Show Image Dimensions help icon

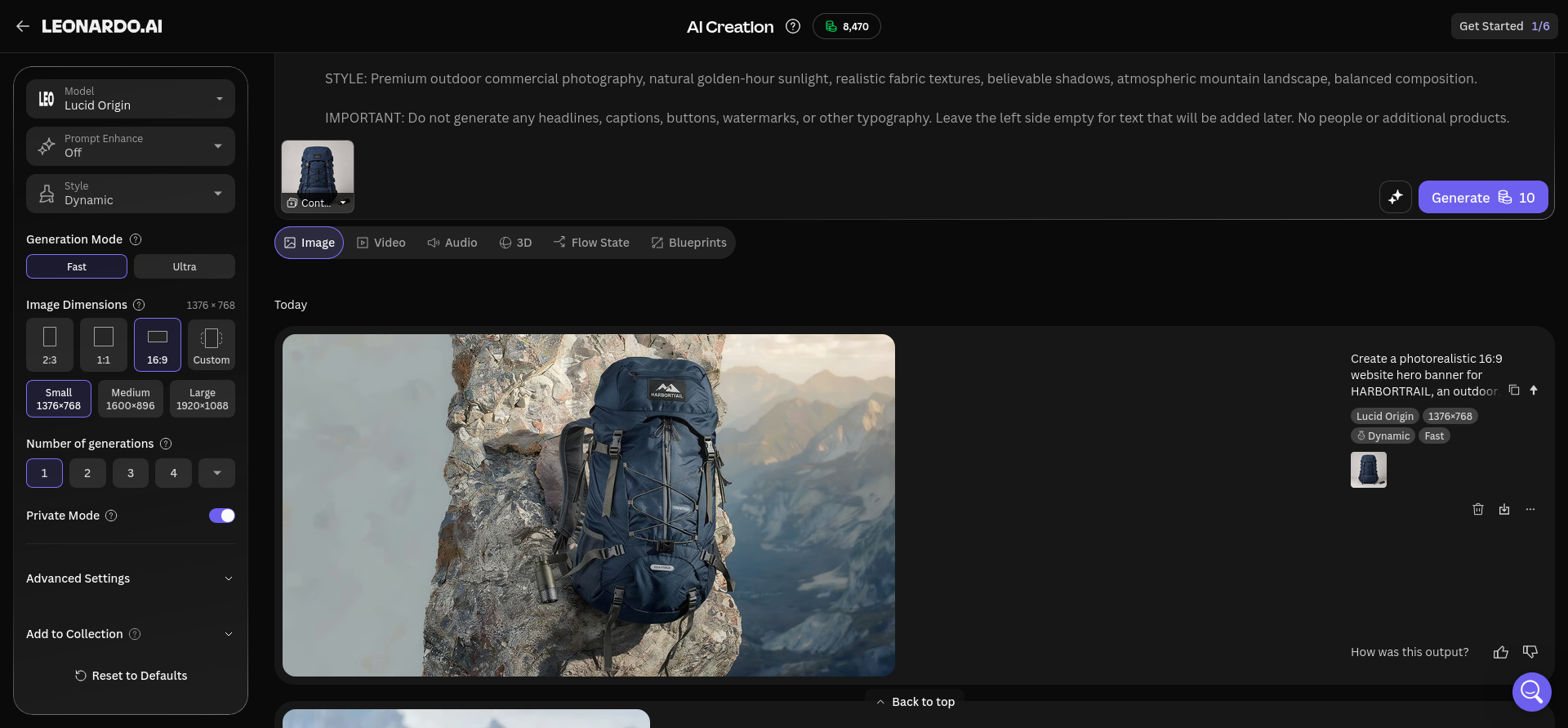pos(139,305)
